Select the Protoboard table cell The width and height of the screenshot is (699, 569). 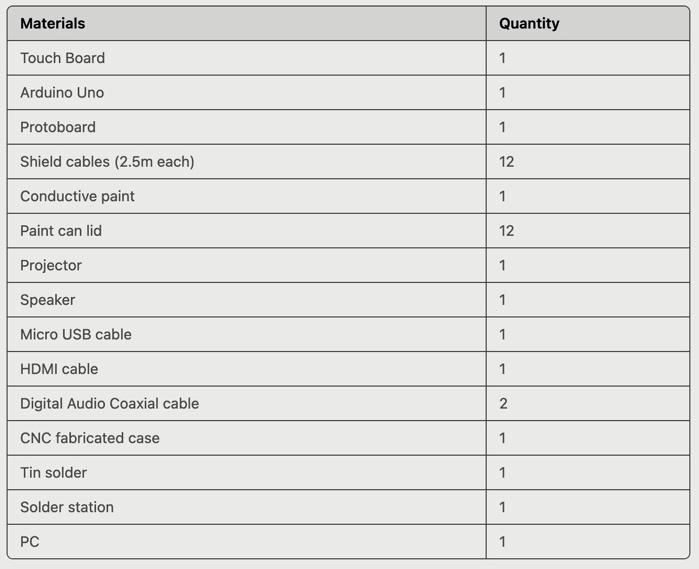pos(58,127)
